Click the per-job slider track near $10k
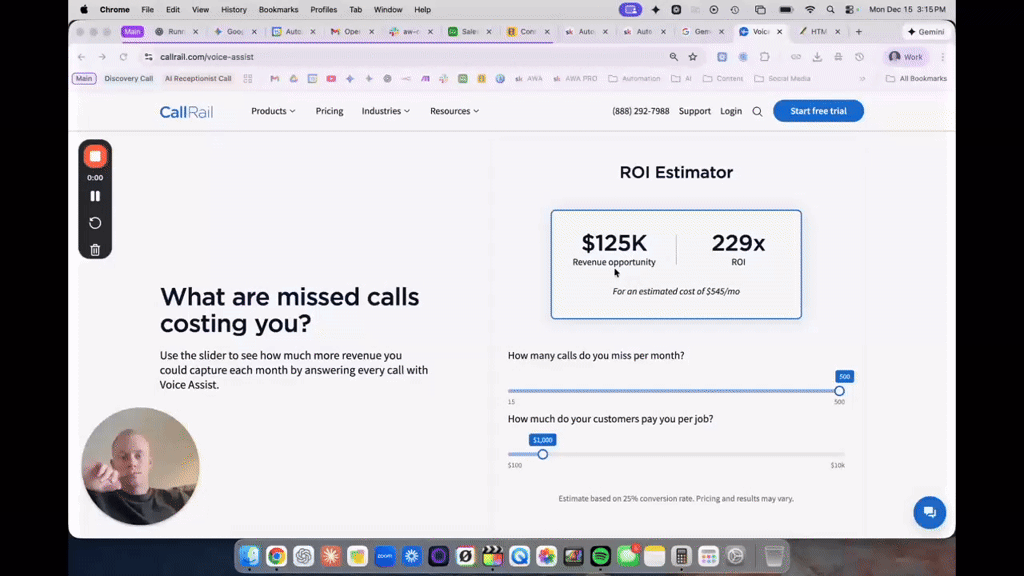The height and width of the screenshot is (576, 1024). point(839,455)
